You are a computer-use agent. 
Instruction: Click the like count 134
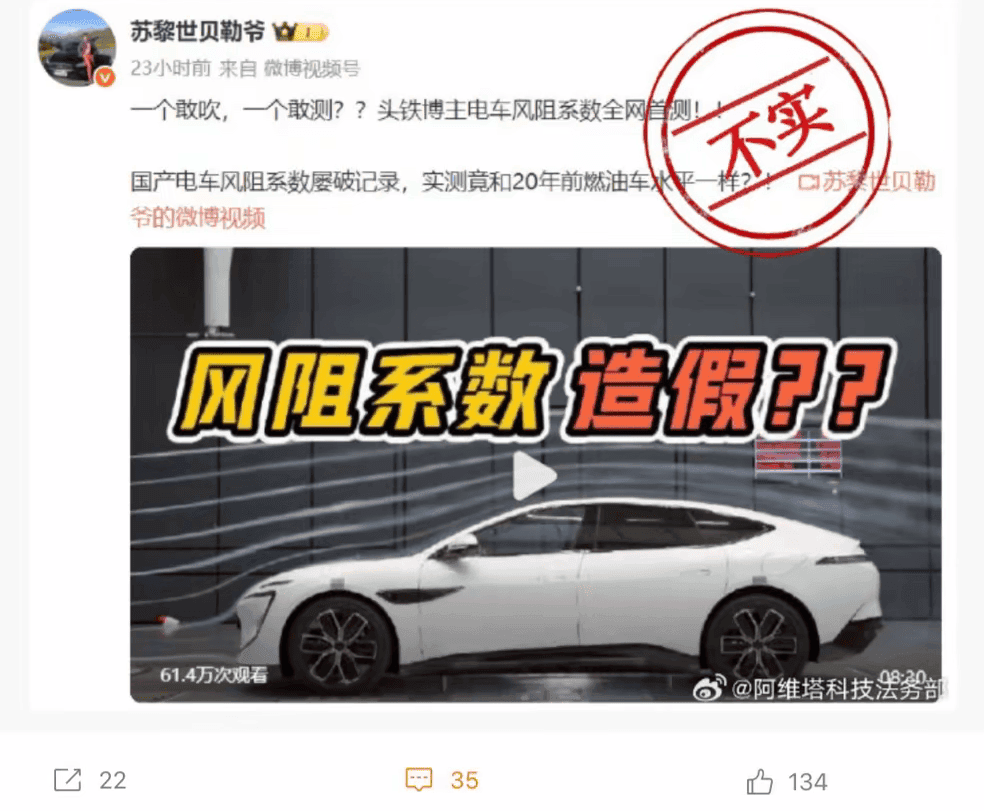808,782
